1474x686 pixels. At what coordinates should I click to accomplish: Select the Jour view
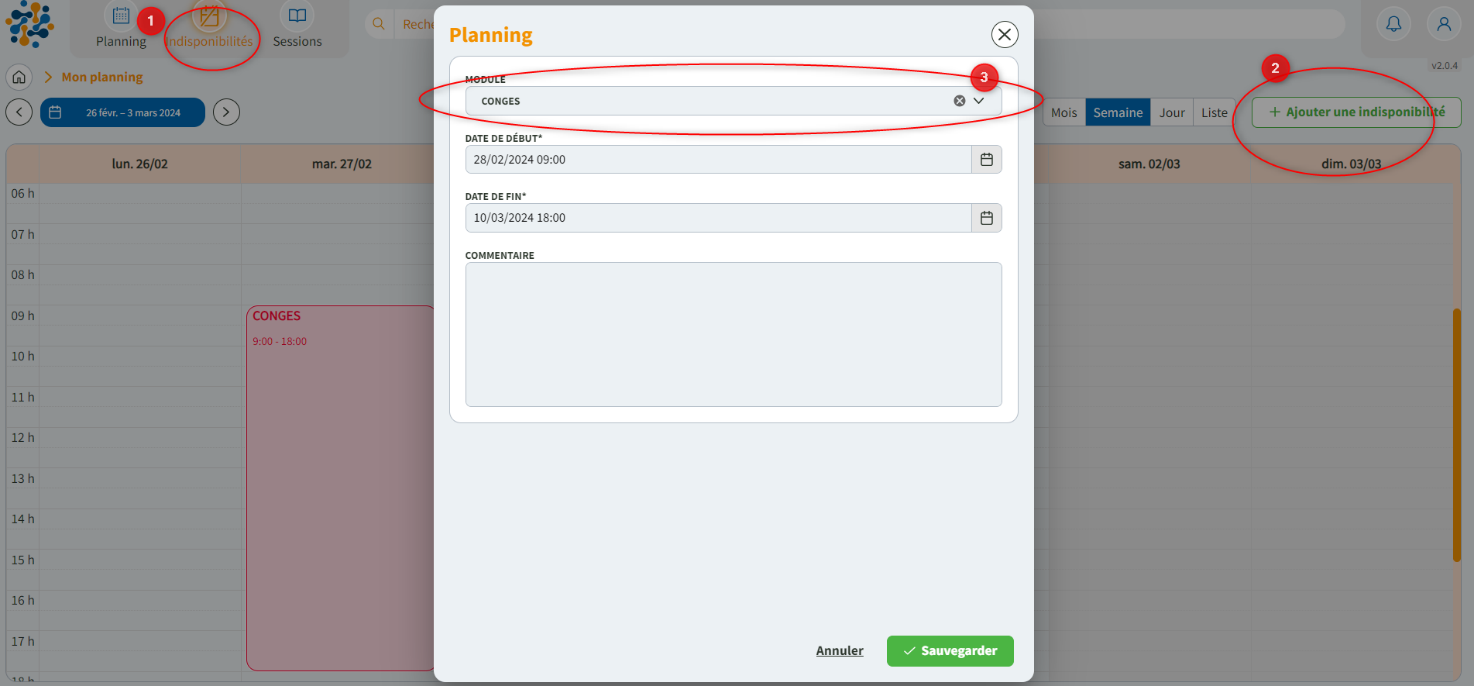point(1172,112)
